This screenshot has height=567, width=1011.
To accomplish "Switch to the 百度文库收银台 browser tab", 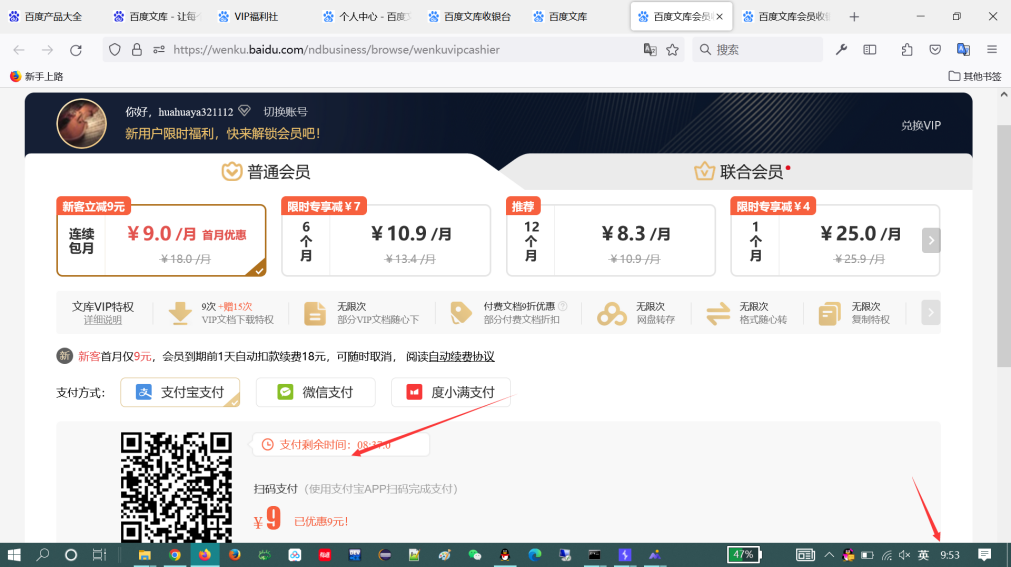I will coord(471,17).
